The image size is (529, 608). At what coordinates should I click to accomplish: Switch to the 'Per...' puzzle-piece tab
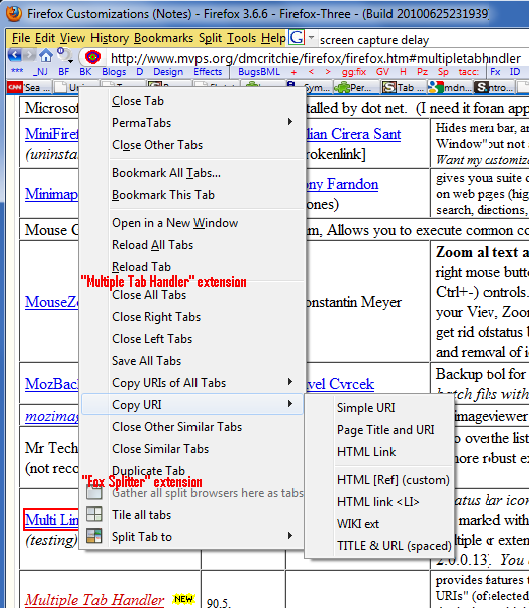coord(356,88)
